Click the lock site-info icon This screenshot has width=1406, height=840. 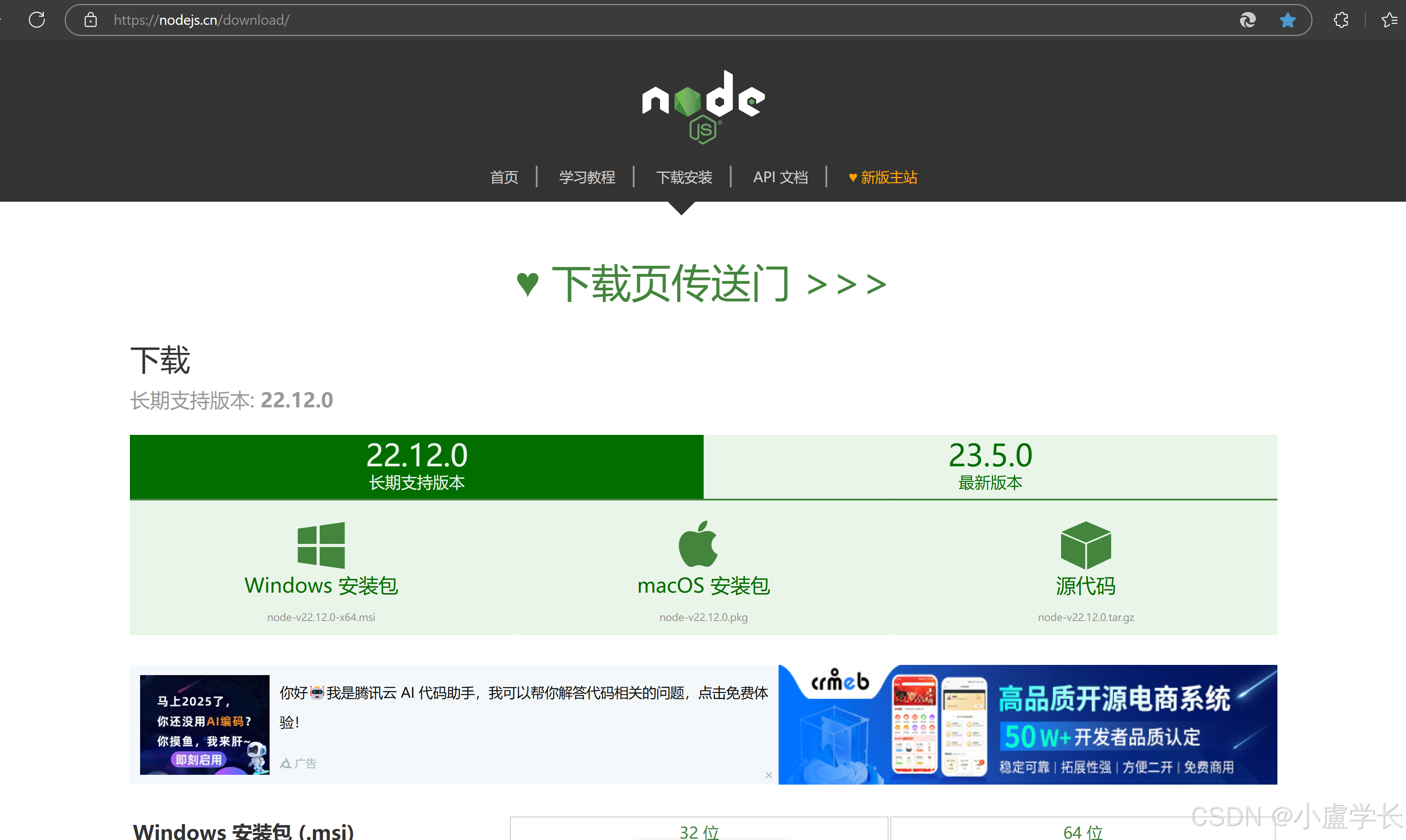(x=90, y=20)
